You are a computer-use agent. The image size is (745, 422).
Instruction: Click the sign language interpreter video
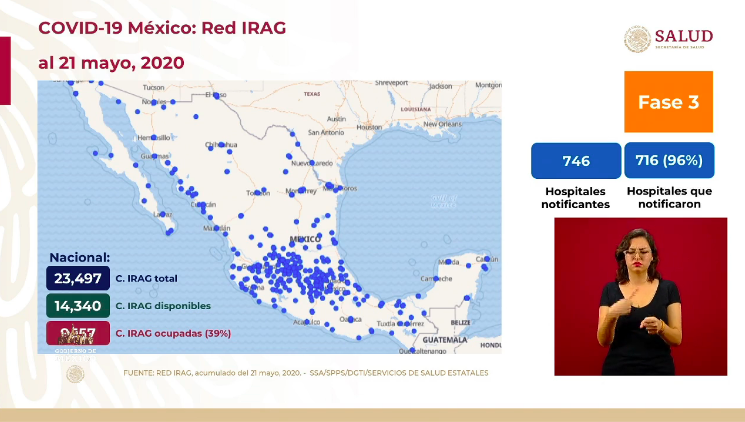point(640,297)
